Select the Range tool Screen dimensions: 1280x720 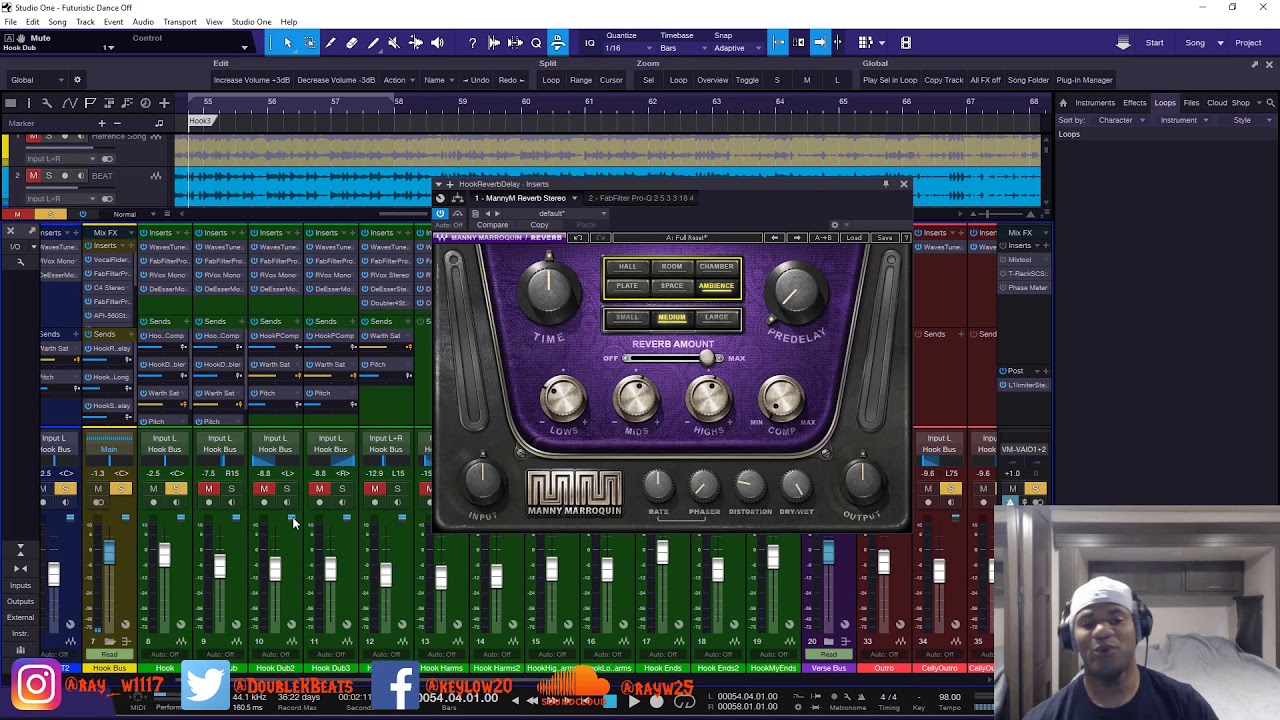309,43
